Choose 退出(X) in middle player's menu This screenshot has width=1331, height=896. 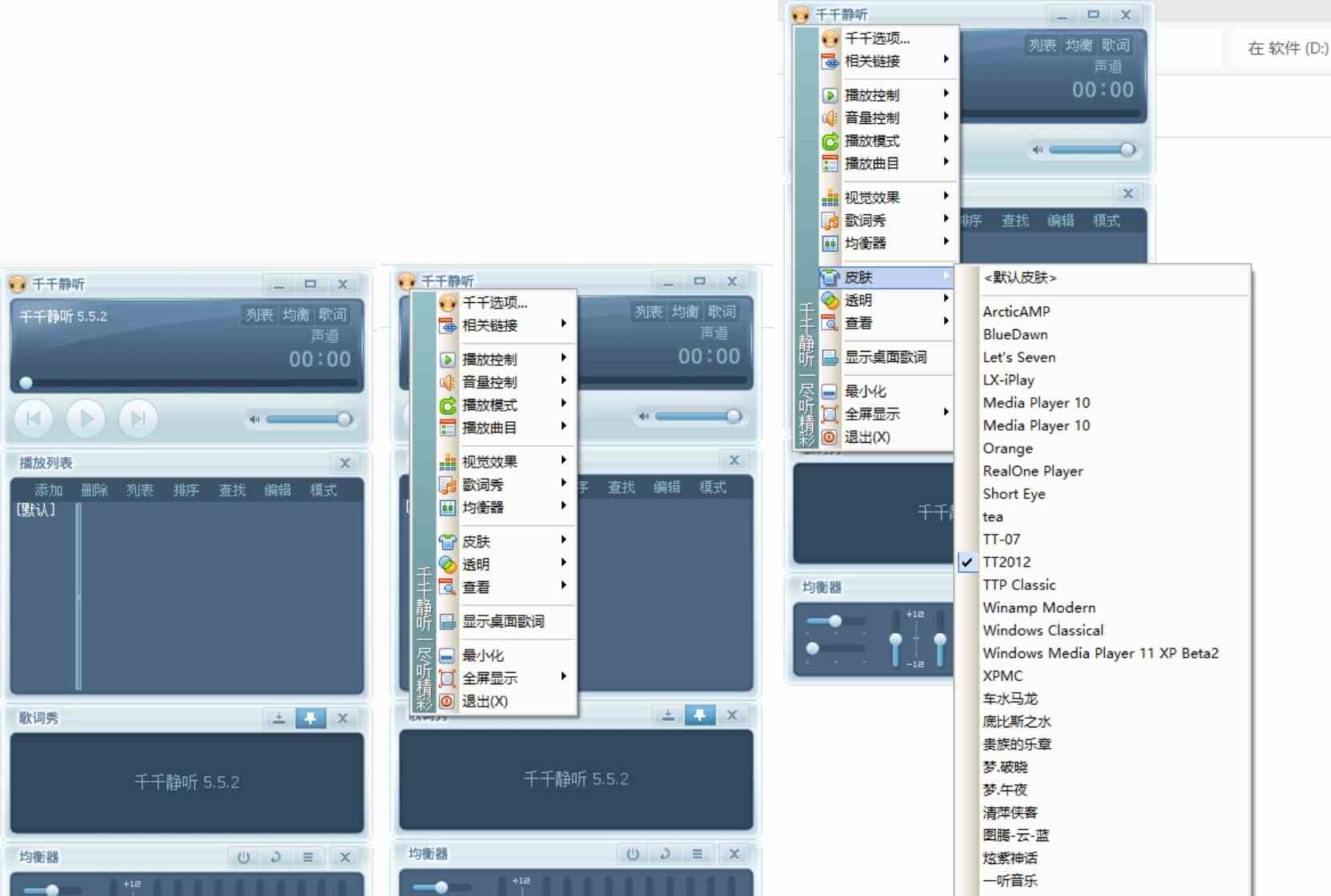pyautogui.click(x=506, y=701)
